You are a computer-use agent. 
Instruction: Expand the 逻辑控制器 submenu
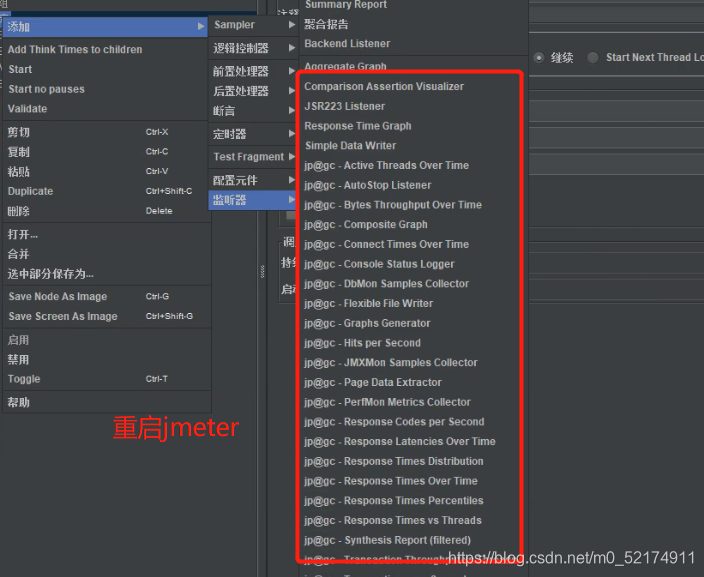(x=254, y=48)
